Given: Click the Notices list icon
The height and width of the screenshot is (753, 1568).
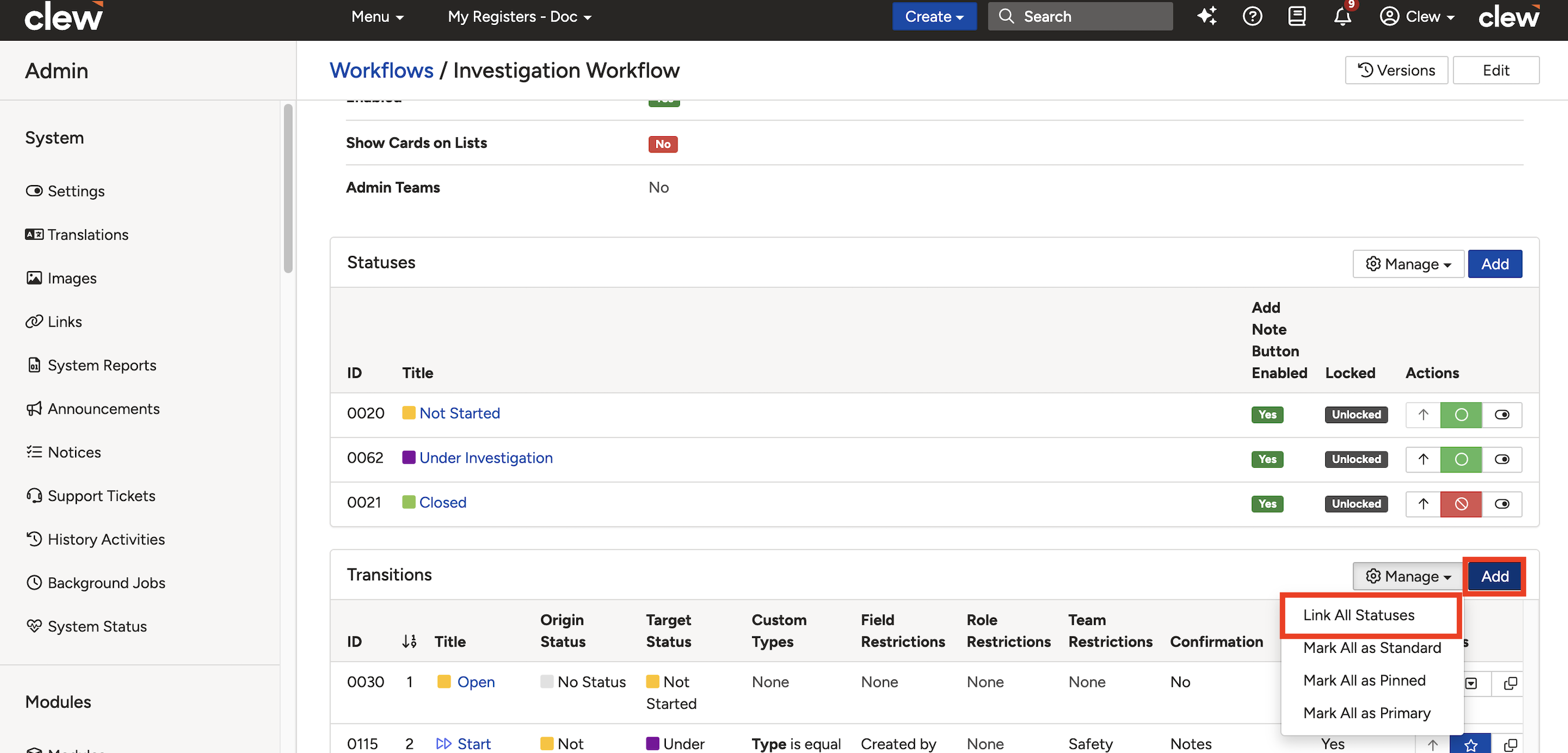Looking at the screenshot, I should [34, 452].
